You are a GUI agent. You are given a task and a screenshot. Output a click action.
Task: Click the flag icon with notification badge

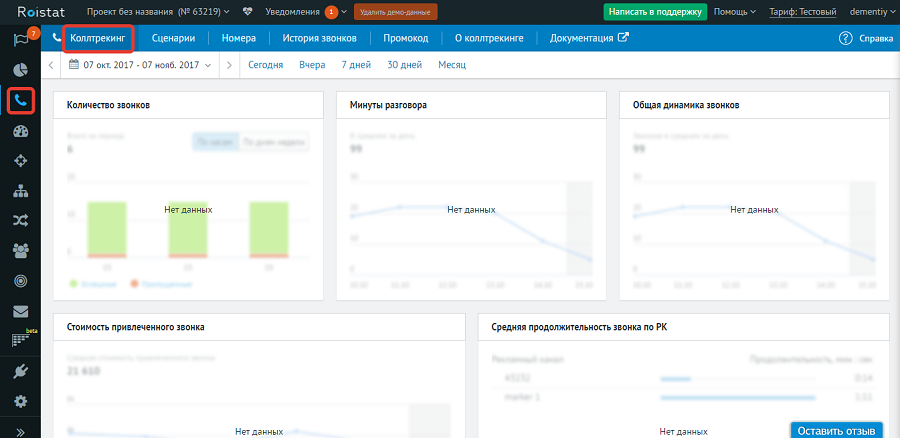(x=19, y=40)
